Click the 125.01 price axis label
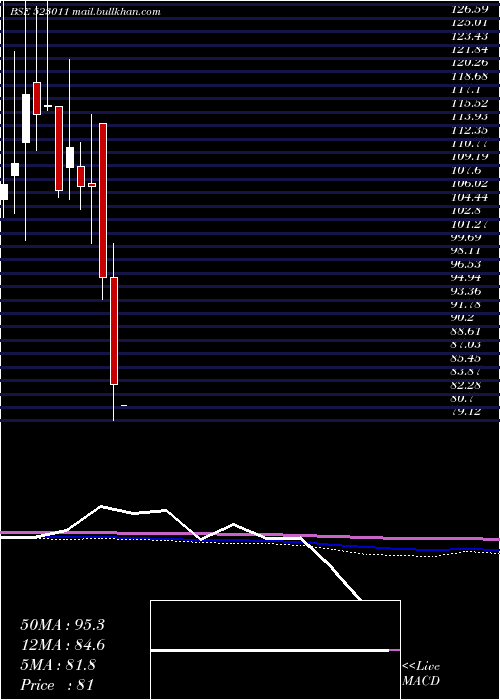 coord(471,22)
